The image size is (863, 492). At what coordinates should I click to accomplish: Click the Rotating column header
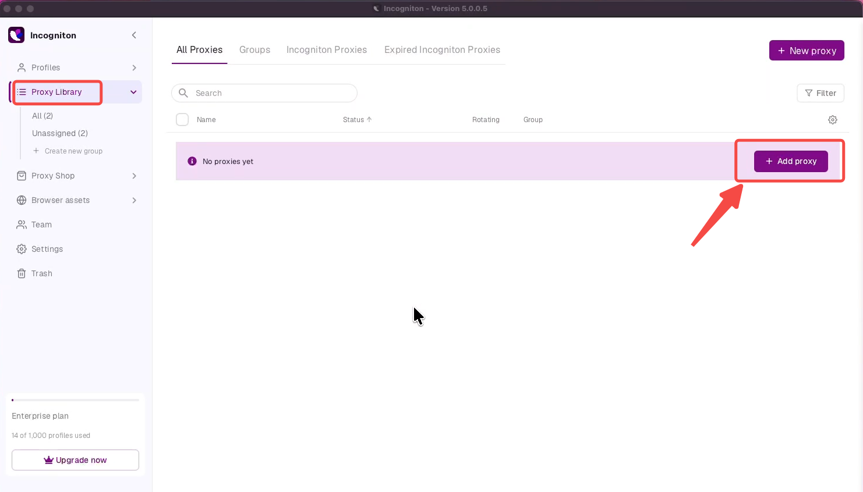pyautogui.click(x=485, y=119)
